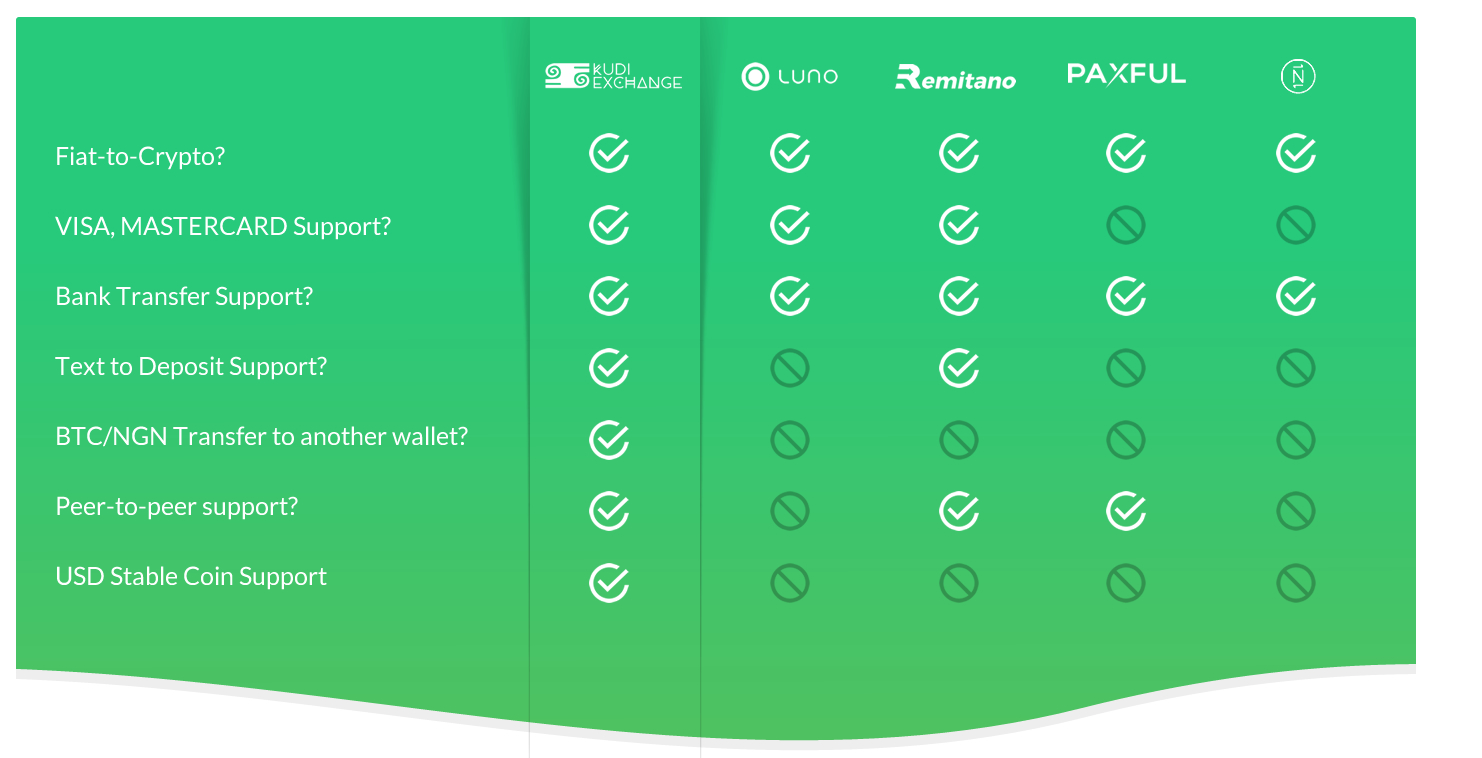Click Kudi Exchange checkmark for USD Stable Coin Support

click(609, 582)
